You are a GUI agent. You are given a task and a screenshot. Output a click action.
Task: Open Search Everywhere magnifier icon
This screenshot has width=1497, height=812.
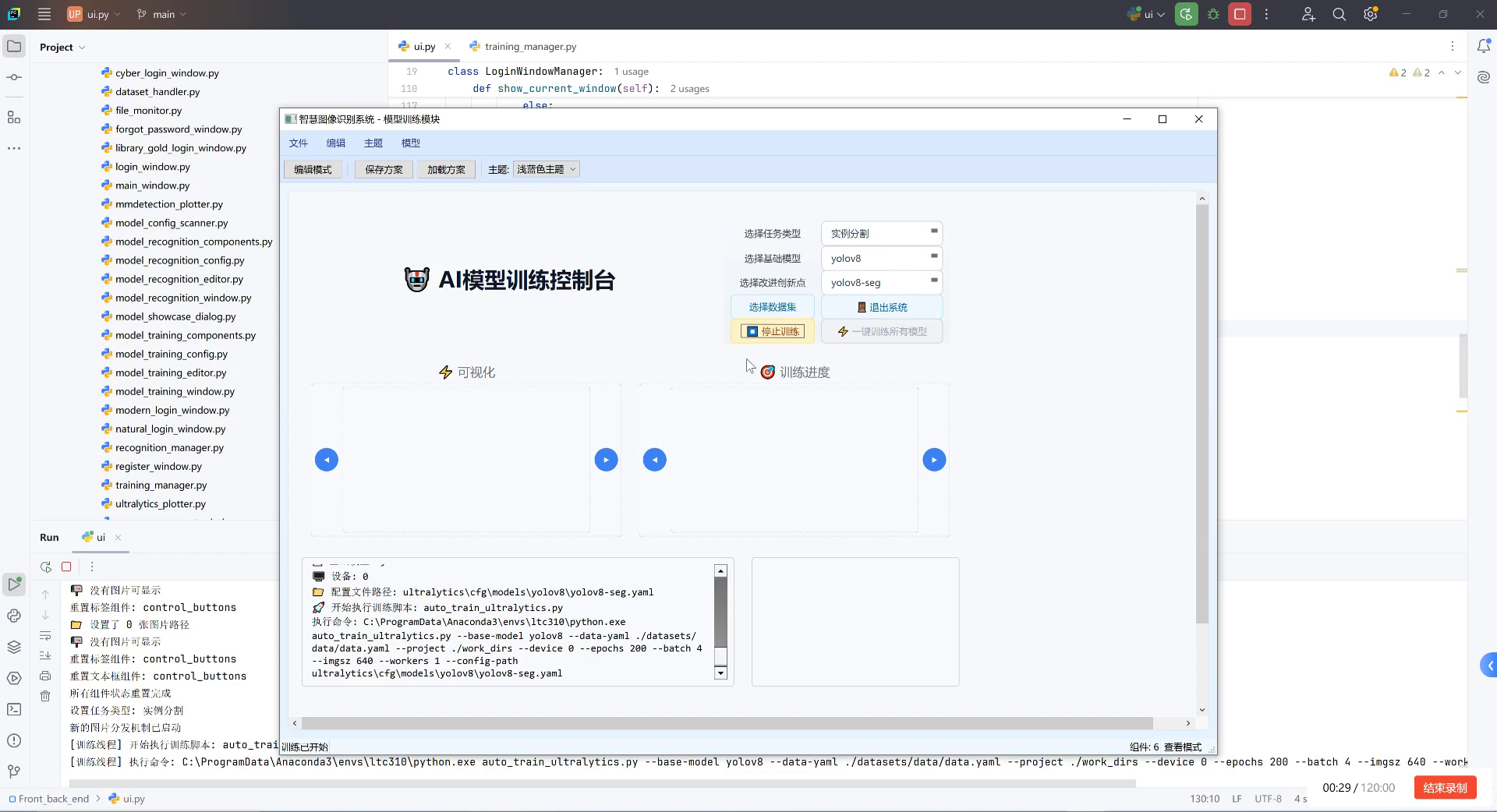tap(1340, 14)
